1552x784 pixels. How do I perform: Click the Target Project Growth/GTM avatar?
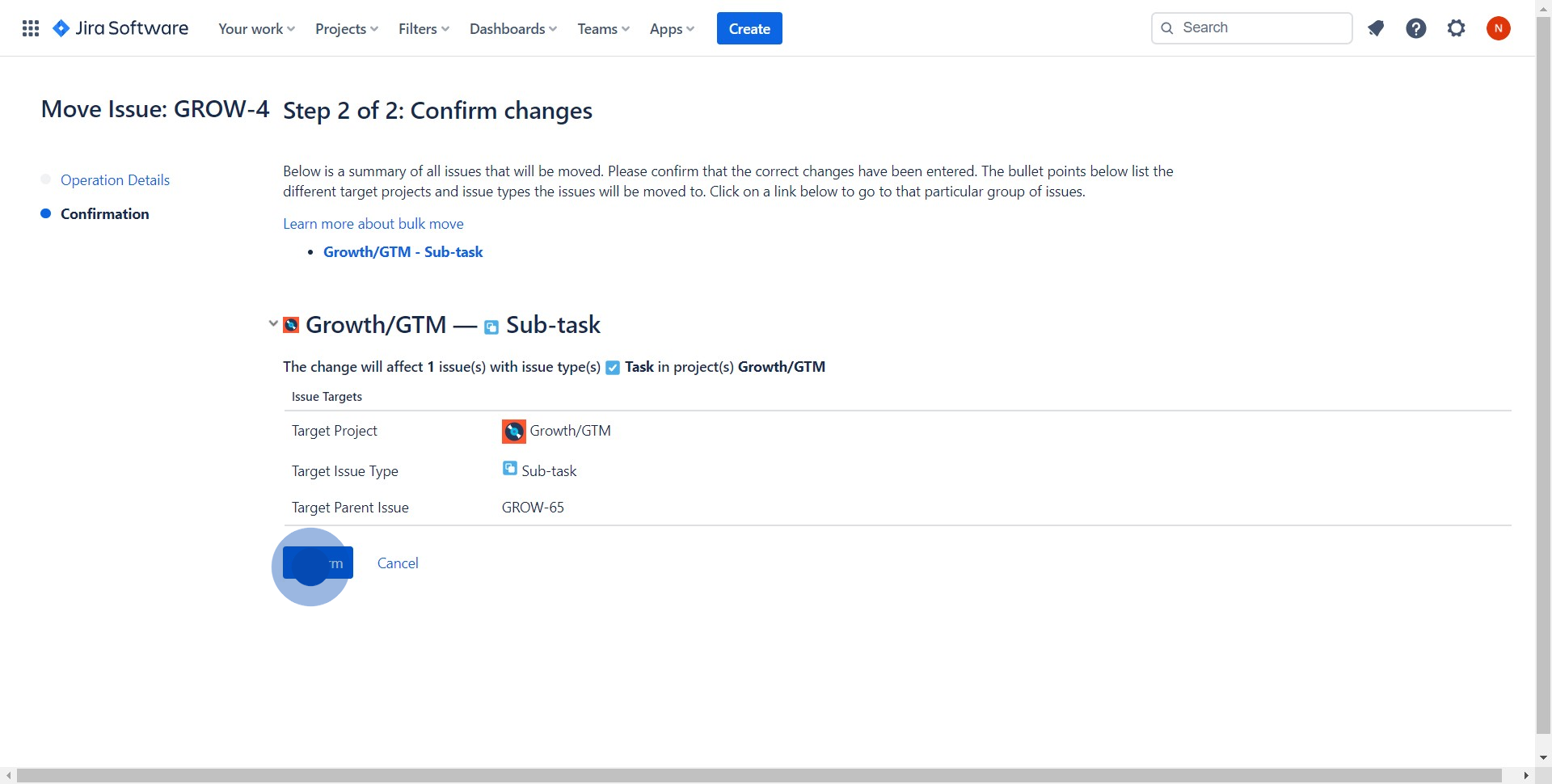[514, 432]
